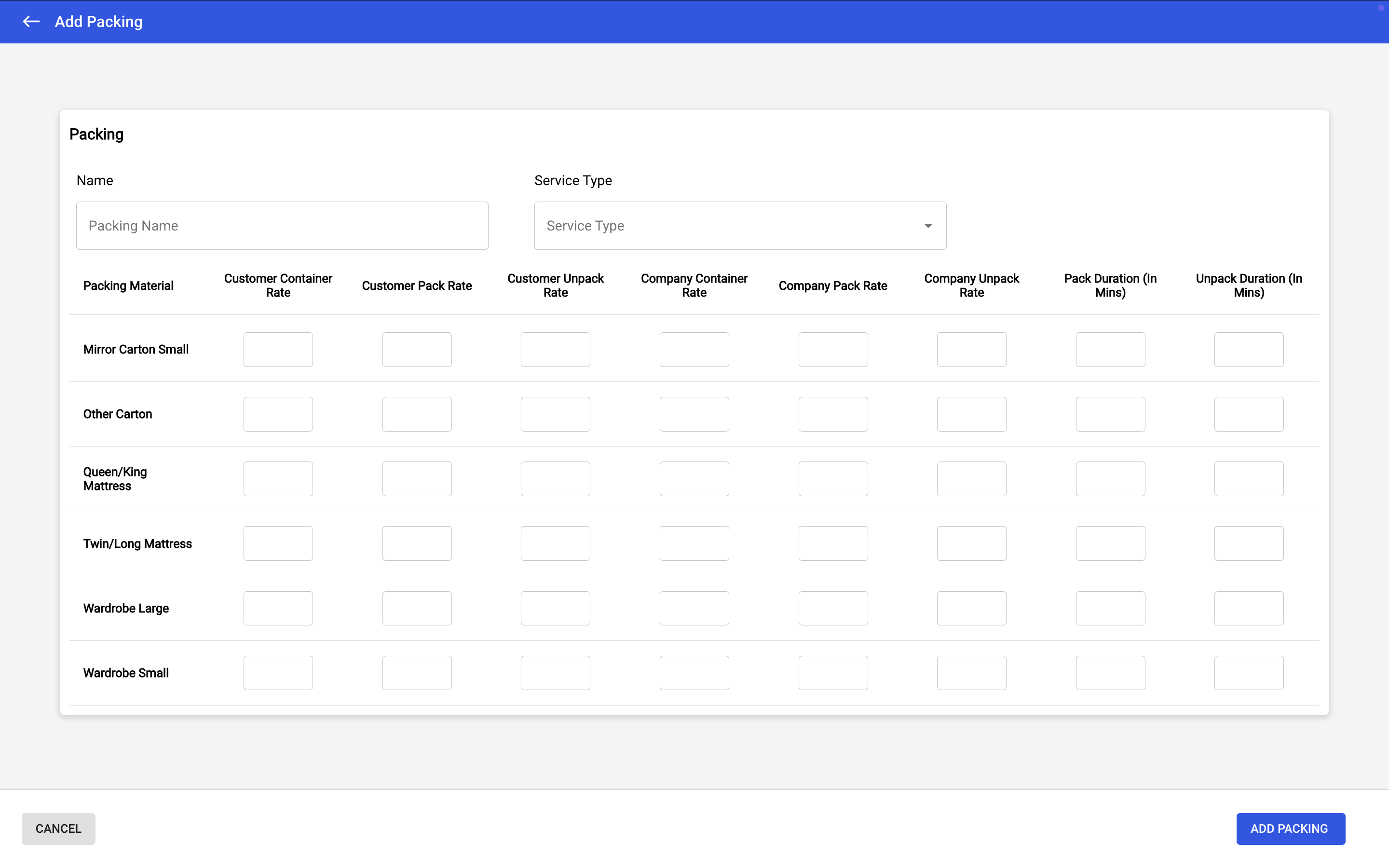Click Wardrobe Large Company Pack Rate field
This screenshot has height=868, width=1389.
coord(833,609)
